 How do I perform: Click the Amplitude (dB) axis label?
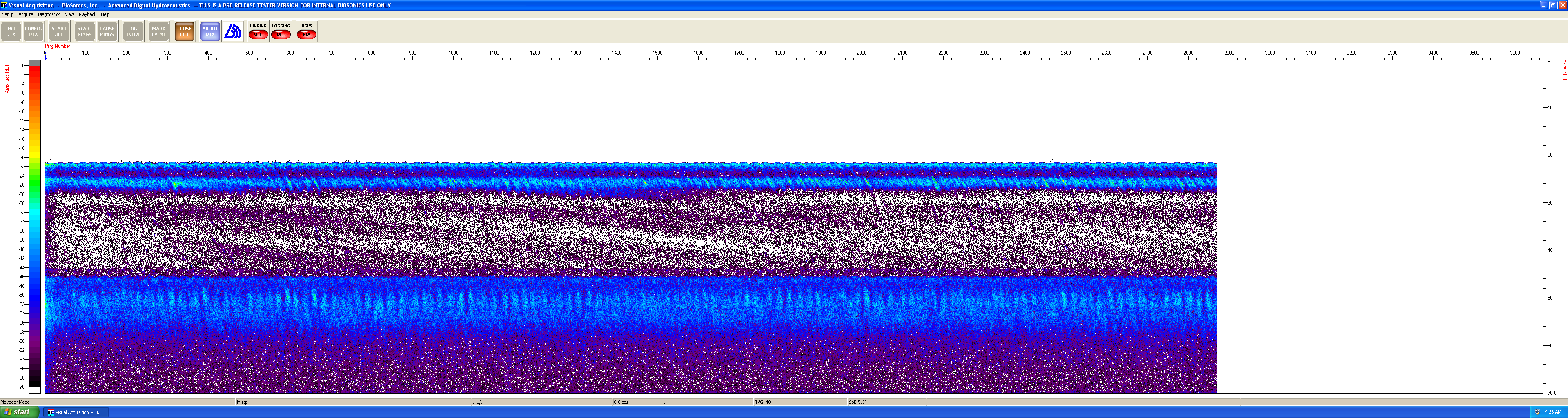coord(7,79)
